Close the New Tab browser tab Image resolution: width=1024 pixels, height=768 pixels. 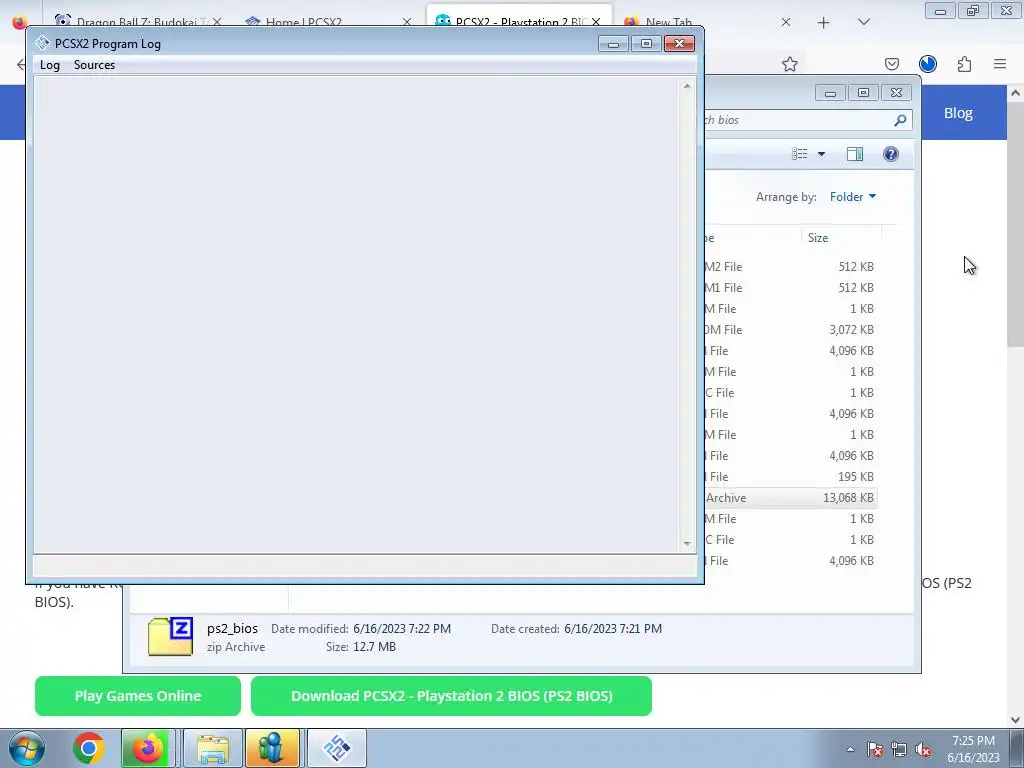point(786,22)
